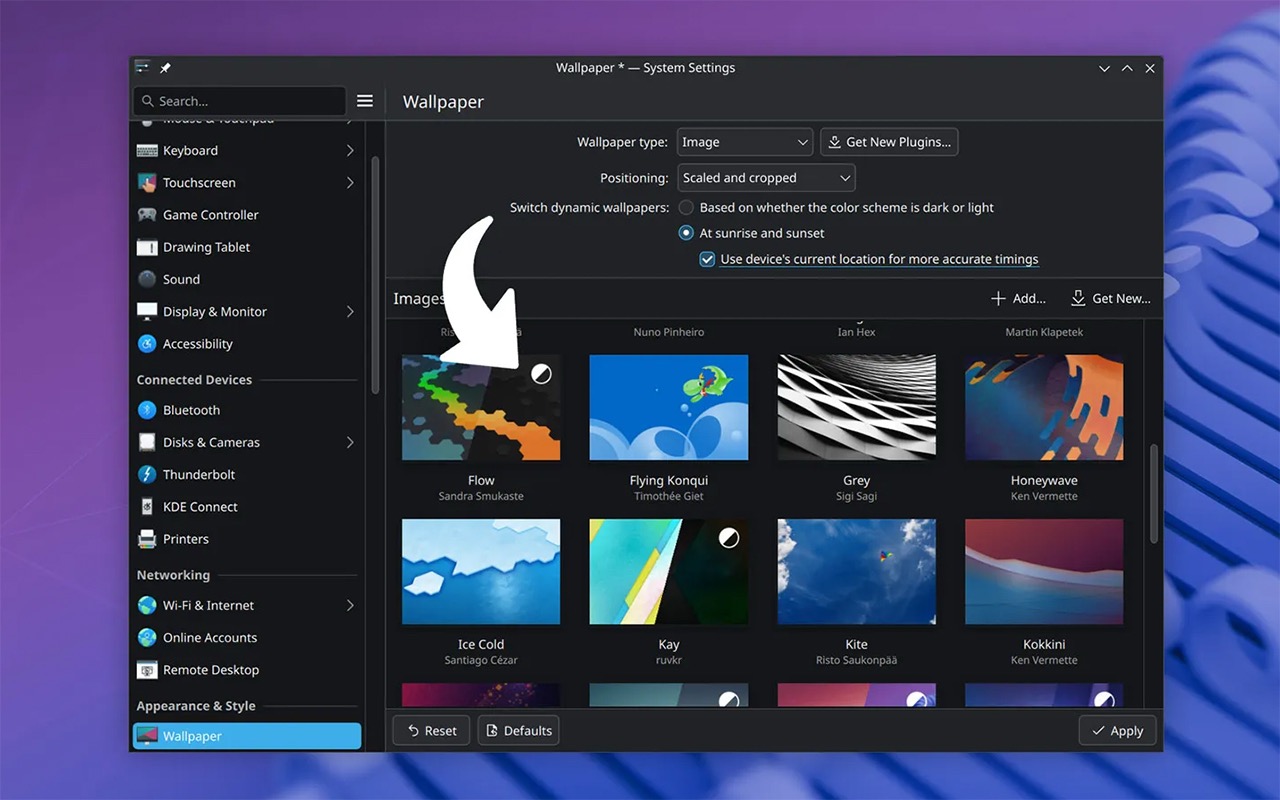Click the Keyboard icon in sidebar
This screenshot has height=800, width=1280.
[x=147, y=151]
